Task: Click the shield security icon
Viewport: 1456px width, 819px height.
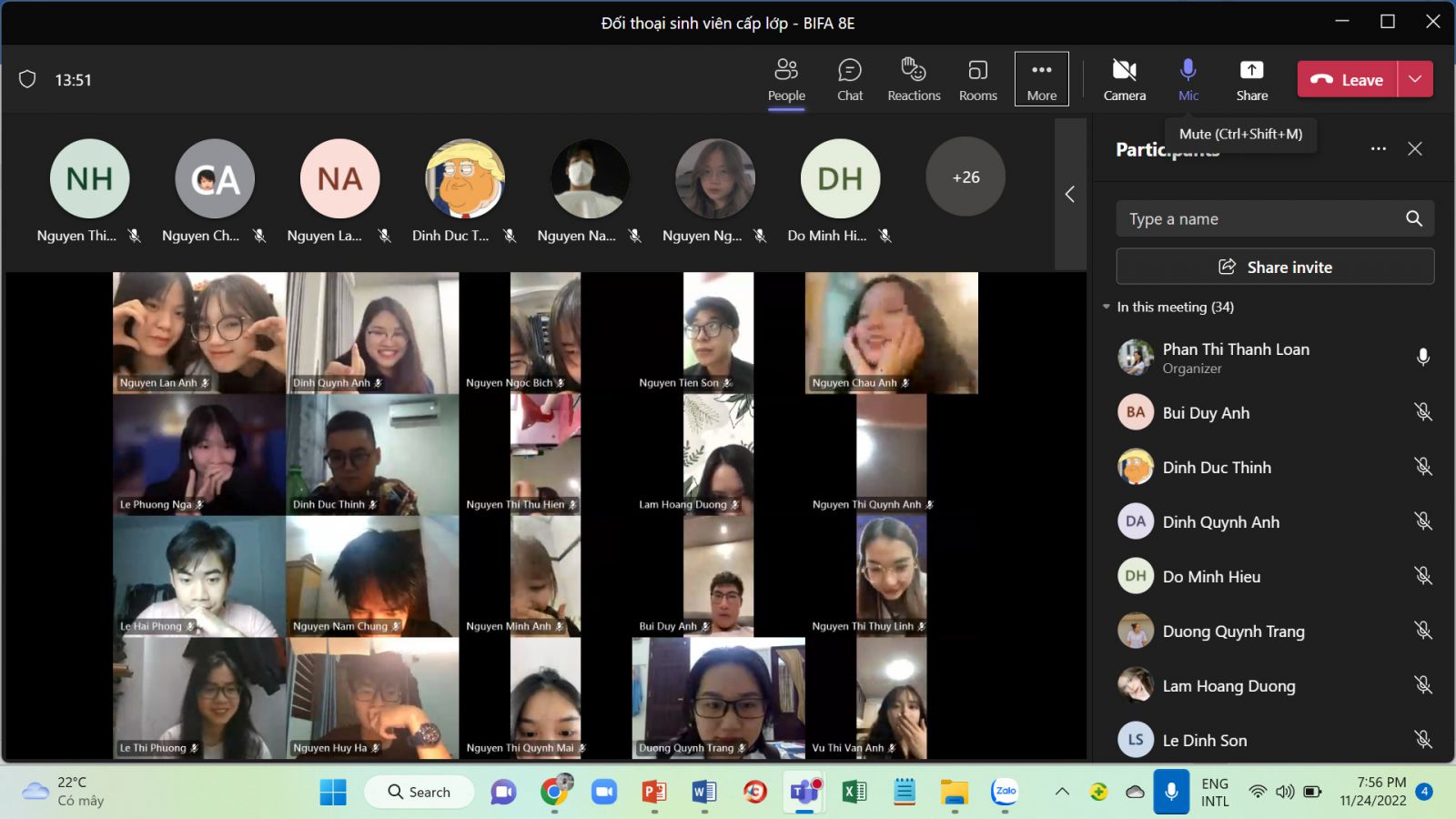Action: coord(27,79)
